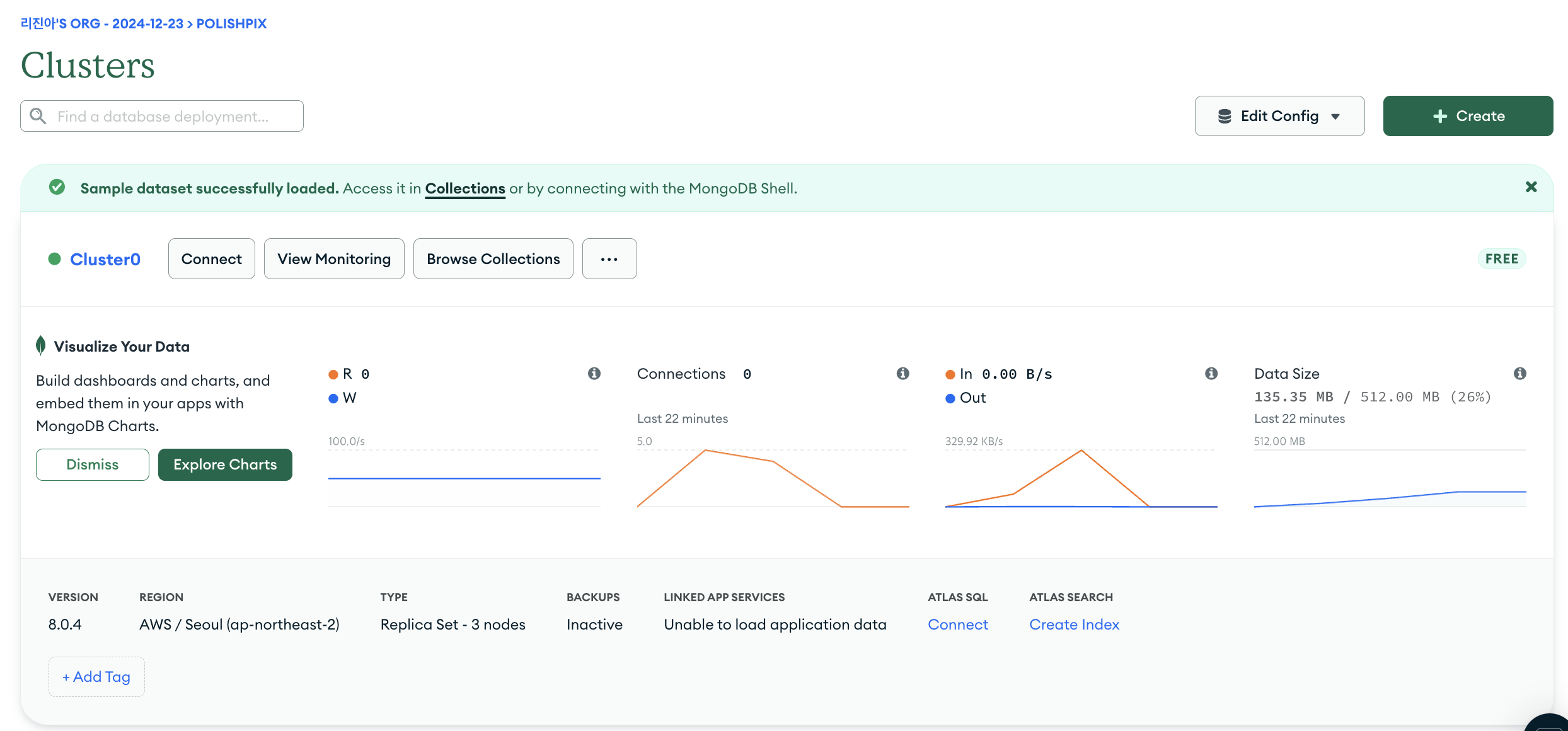Viewport: 1568px width, 731px height.
Task: Click 'AWS / Seoul (ap-northeast-2)' region text
Action: tap(239, 625)
